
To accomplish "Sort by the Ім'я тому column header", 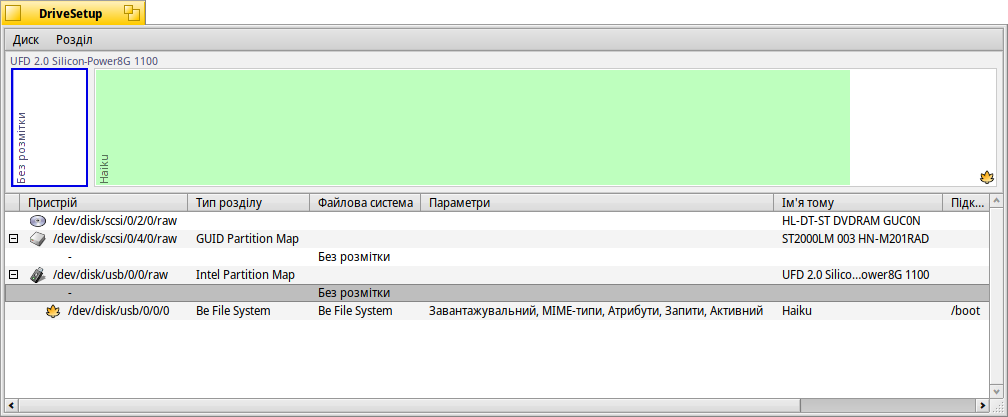I will tap(858, 203).
